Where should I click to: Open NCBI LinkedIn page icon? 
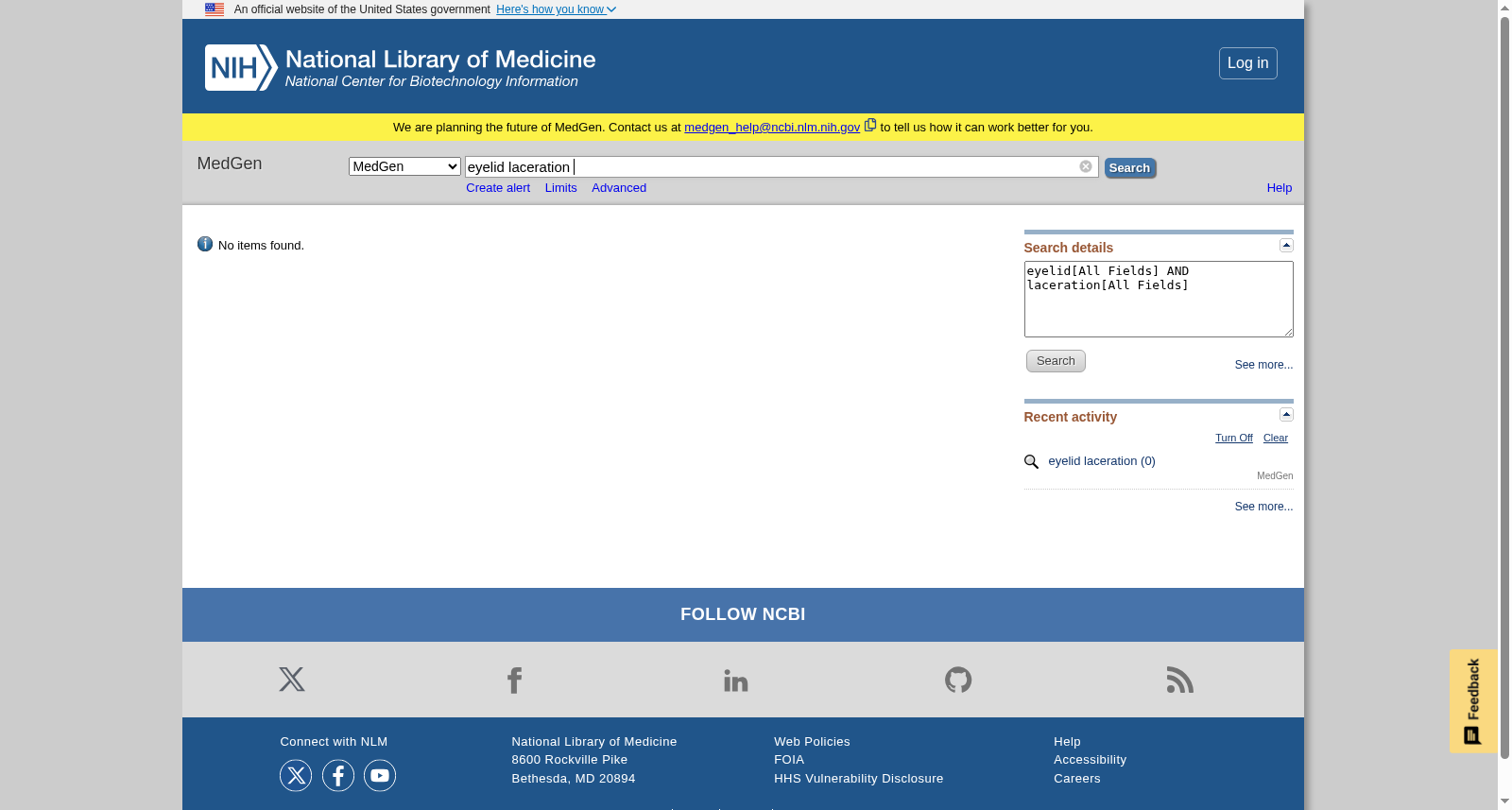(x=736, y=680)
